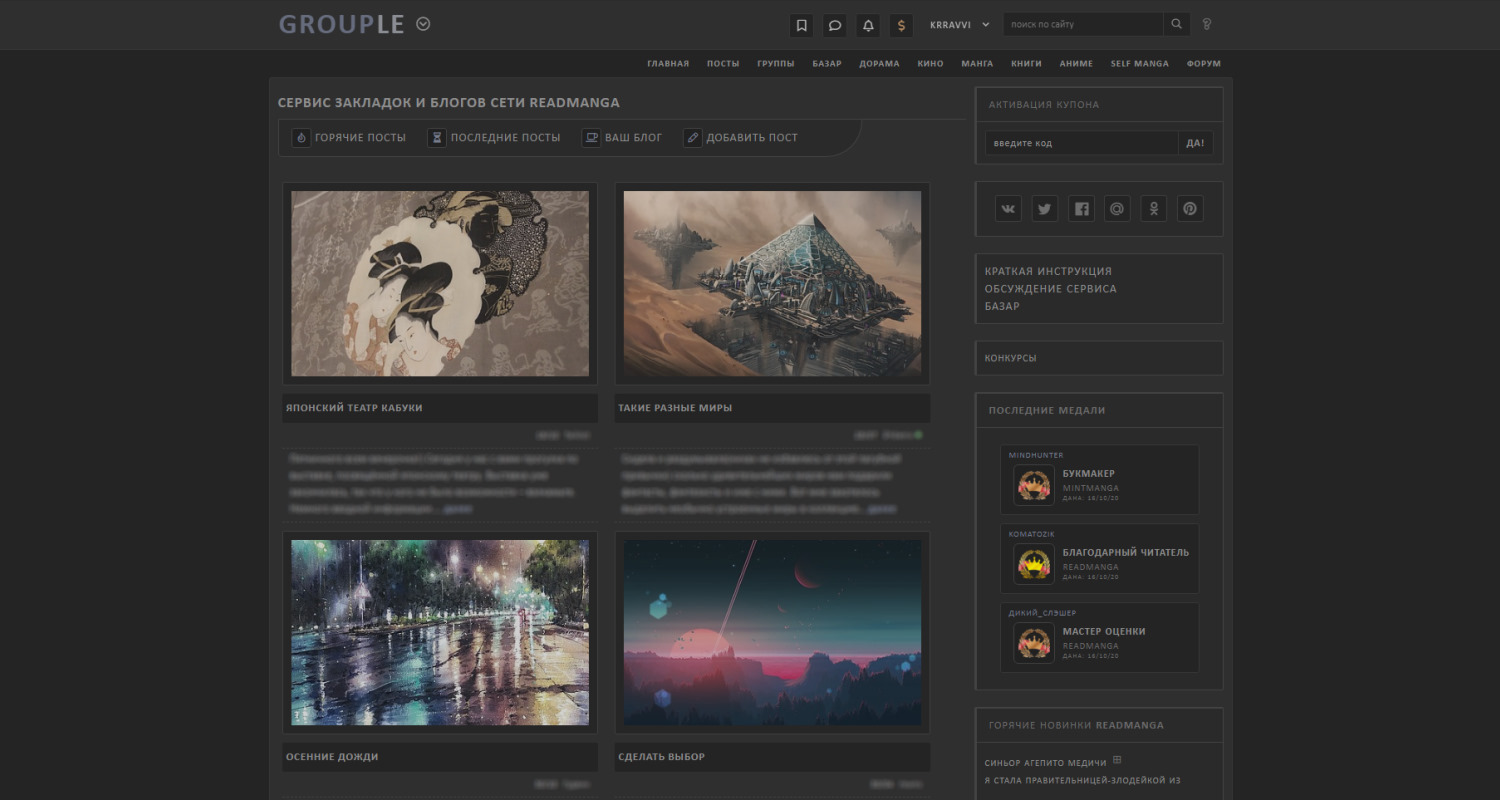Click the magnifier icon to search
Image resolution: width=1500 pixels, height=800 pixels.
coord(1176,23)
